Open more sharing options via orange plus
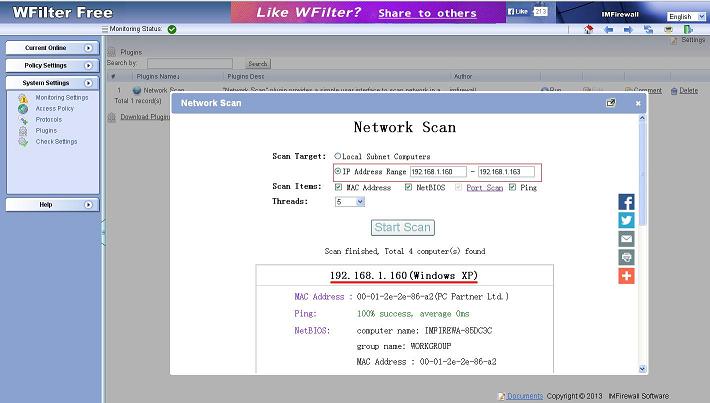Viewport: 710px width, 403px height. (x=627, y=276)
